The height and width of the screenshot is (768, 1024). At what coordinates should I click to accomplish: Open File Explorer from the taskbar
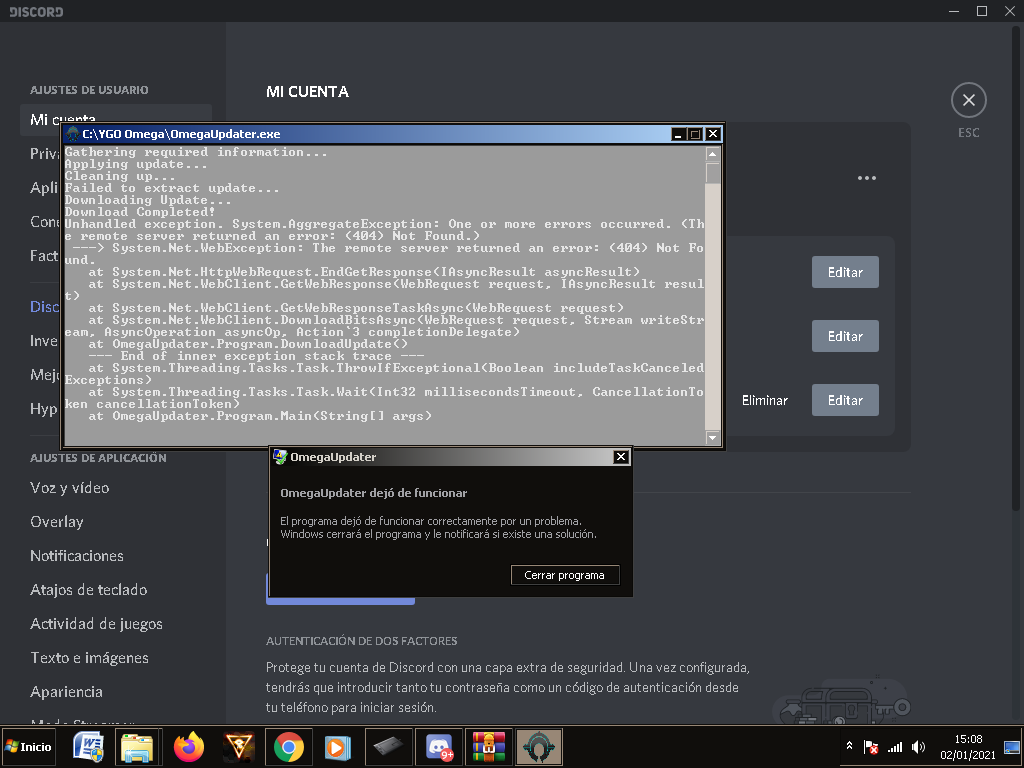tap(138, 746)
